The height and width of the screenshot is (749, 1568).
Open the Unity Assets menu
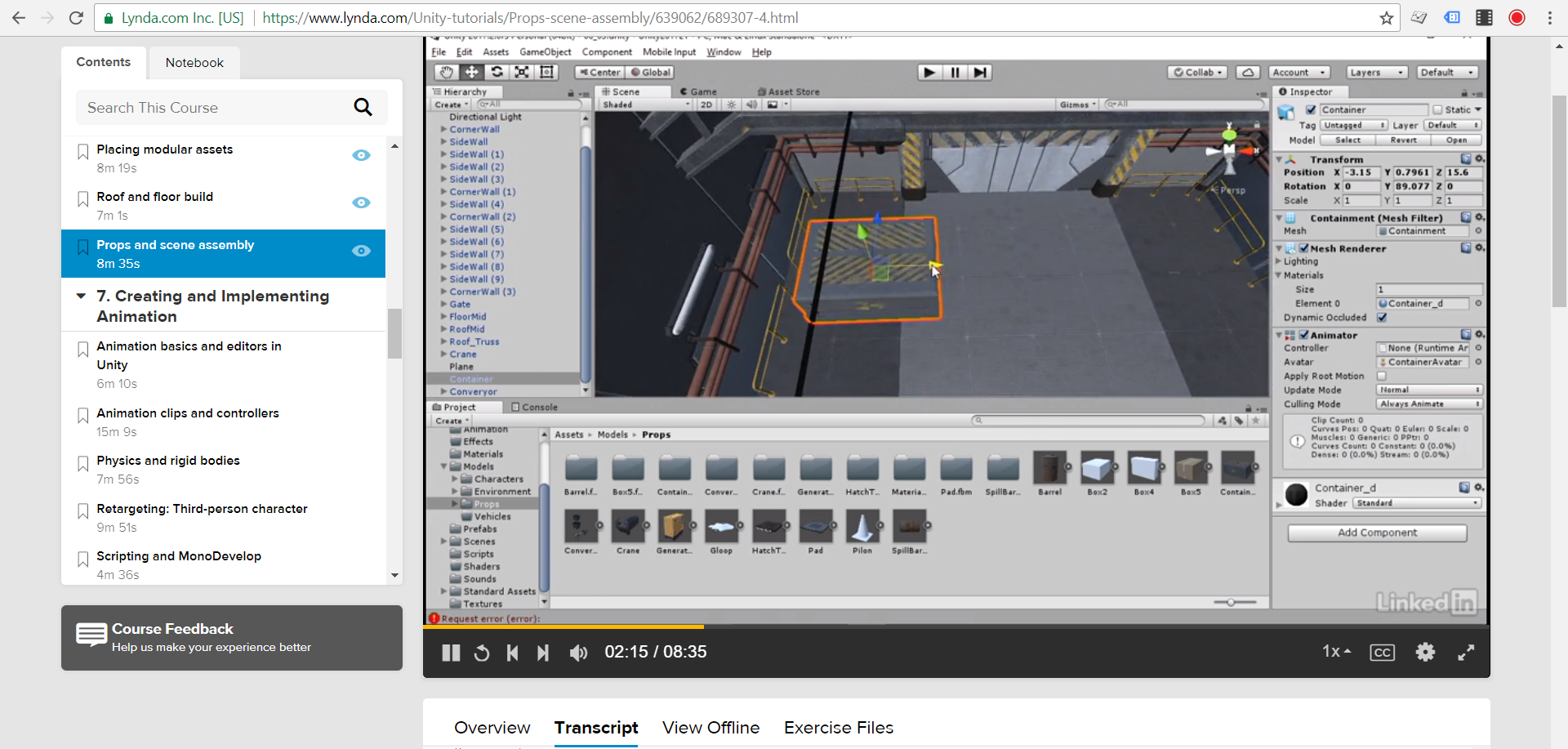pos(496,52)
